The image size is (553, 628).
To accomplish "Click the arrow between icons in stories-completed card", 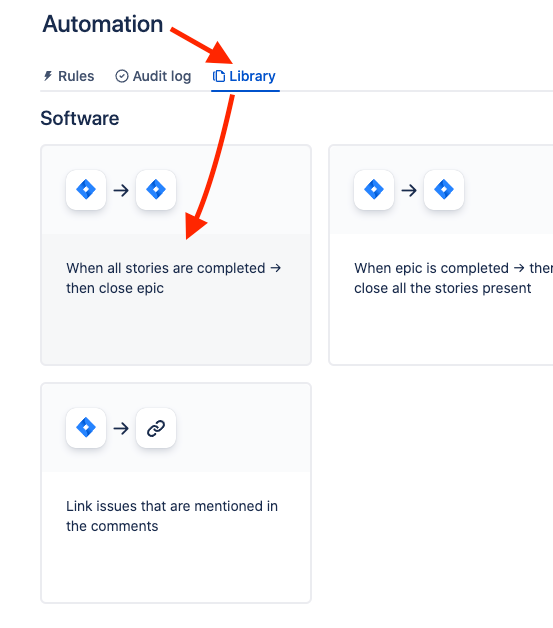I will pyautogui.click(x=121, y=190).
